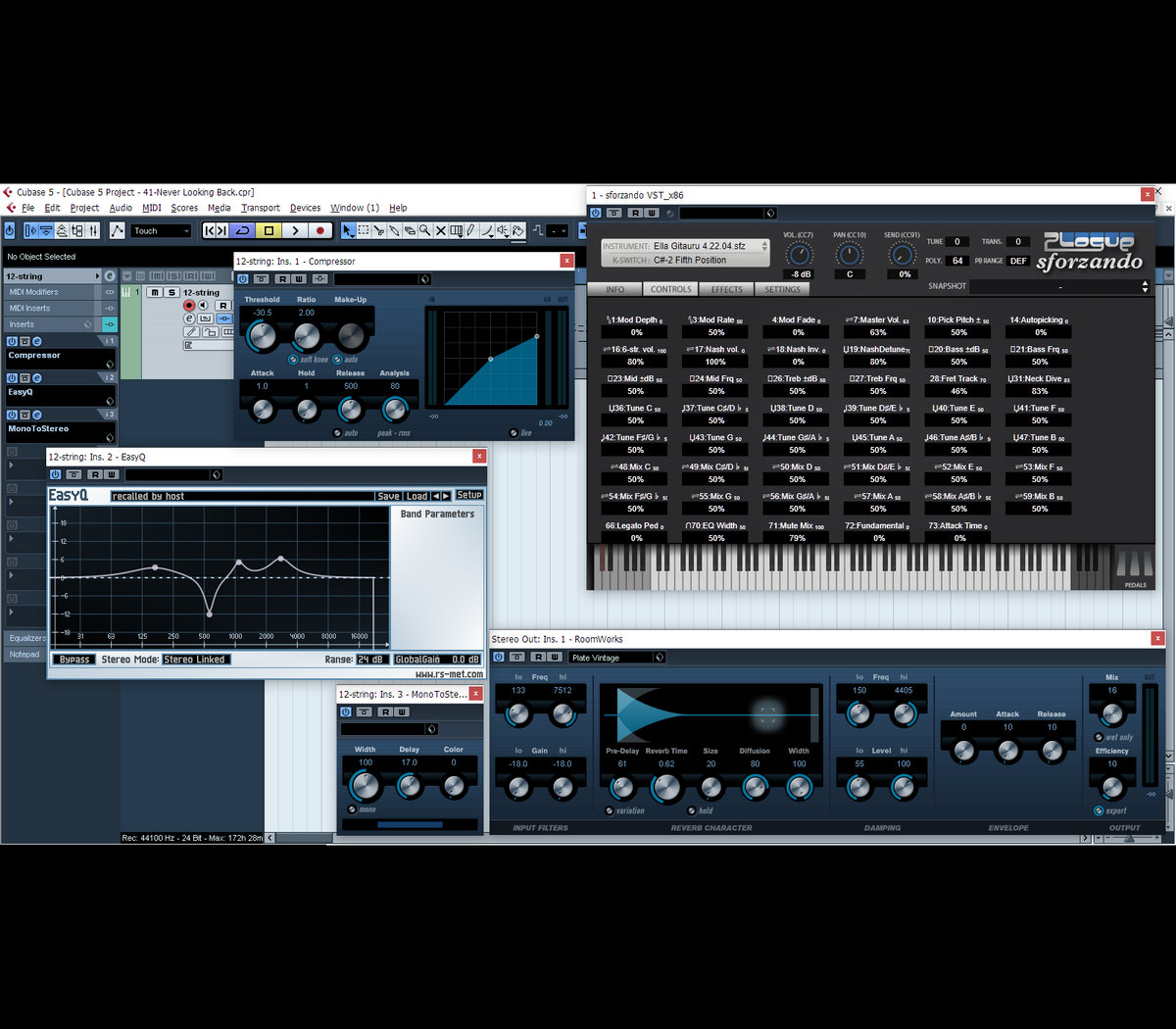This screenshot has width=1176, height=1029.
Task: Click the Record button in the transport toolbar
Action: (319, 231)
